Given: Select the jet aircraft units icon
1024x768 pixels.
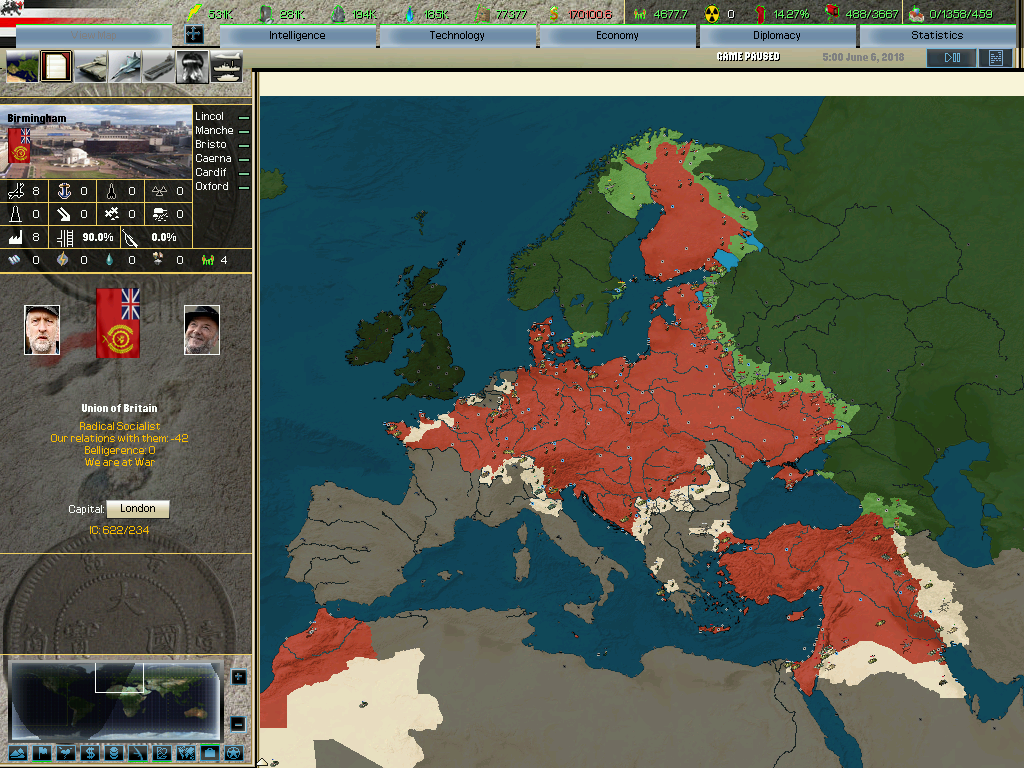Looking at the screenshot, I should point(125,67).
